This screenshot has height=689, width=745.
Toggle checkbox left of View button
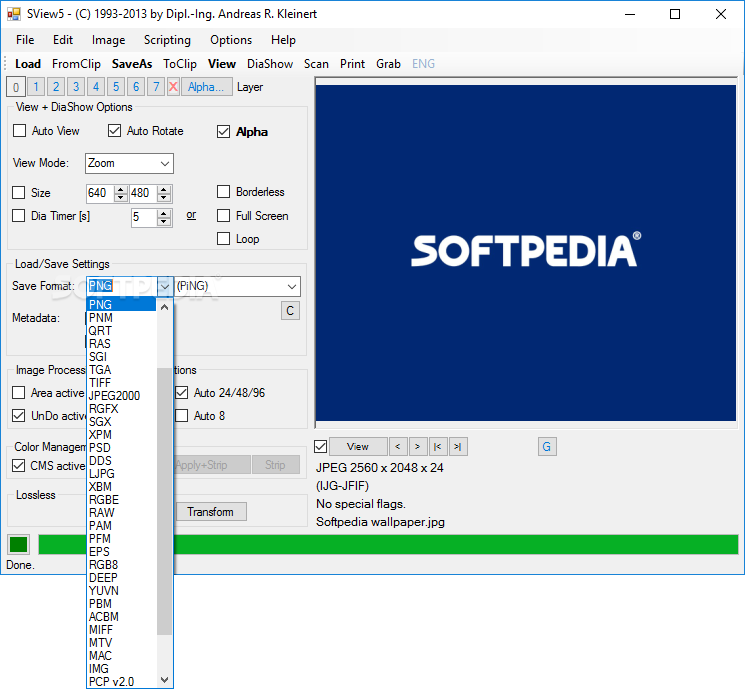[x=321, y=447]
